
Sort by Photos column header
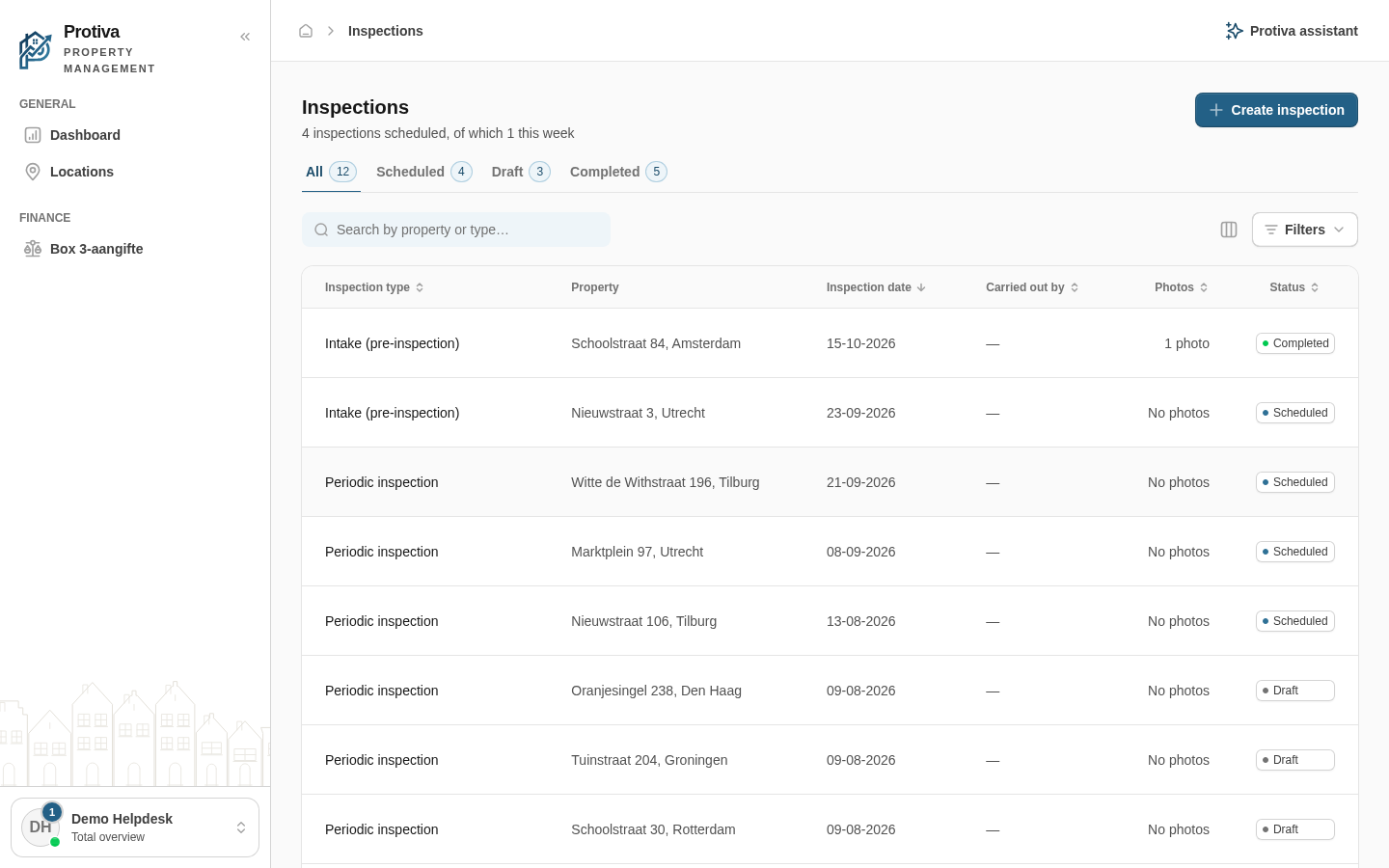tap(1182, 287)
